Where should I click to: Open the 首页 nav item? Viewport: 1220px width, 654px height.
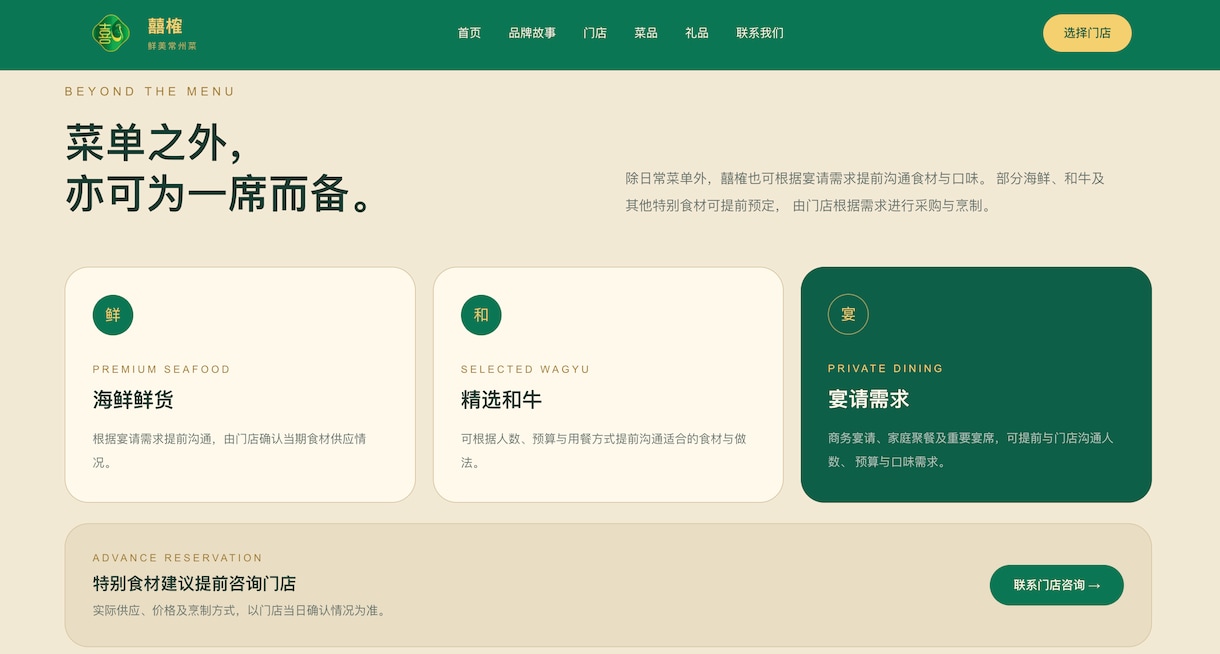[x=469, y=33]
